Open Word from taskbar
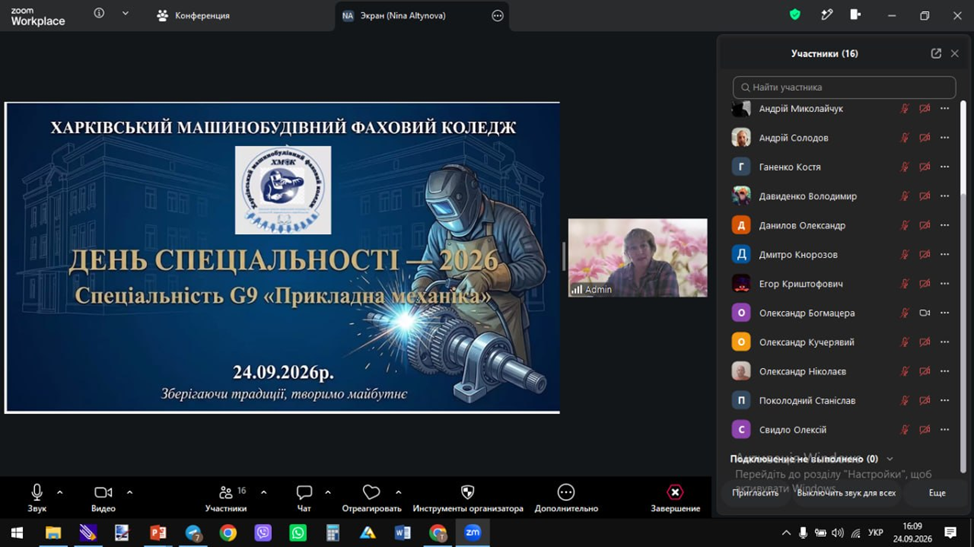 pyautogui.click(x=403, y=533)
